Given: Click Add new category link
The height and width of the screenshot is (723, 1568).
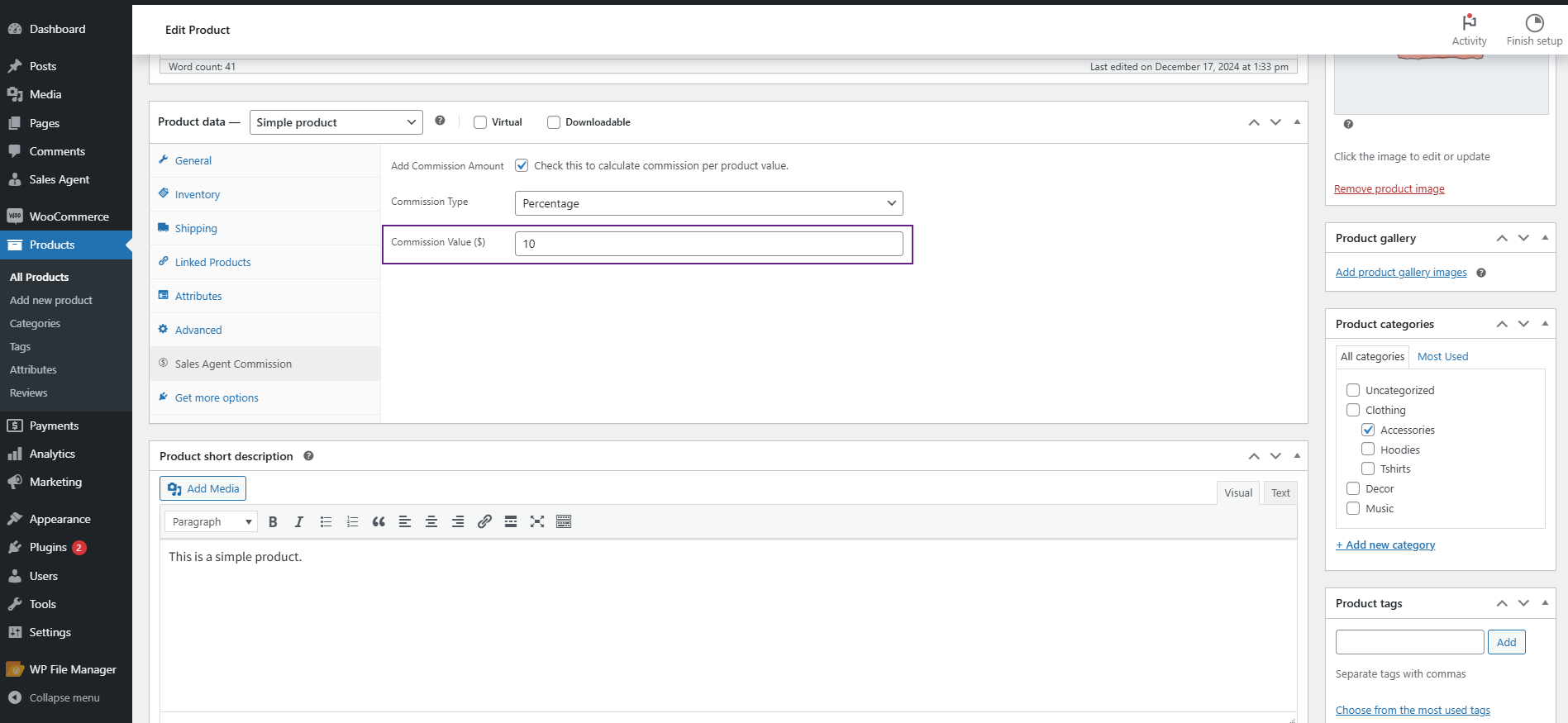Looking at the screenshot, I should coord(1385,545).
